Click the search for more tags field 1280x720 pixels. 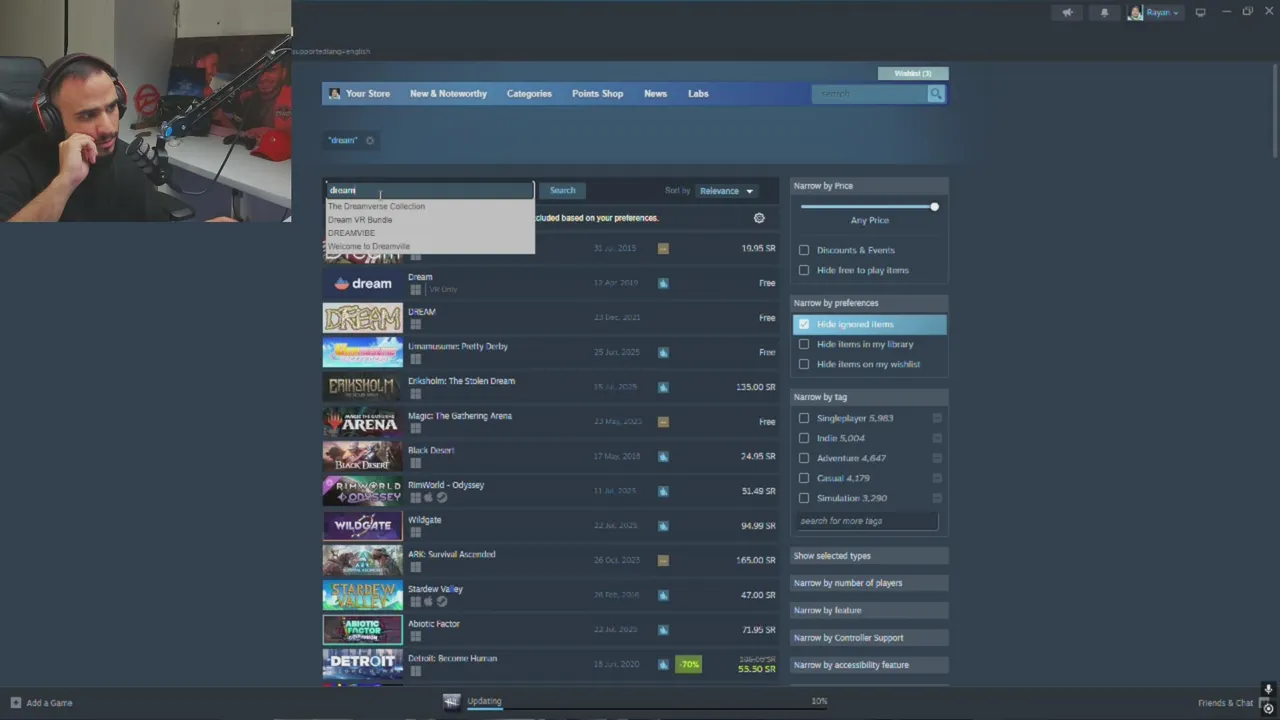(x=866, y=521)
